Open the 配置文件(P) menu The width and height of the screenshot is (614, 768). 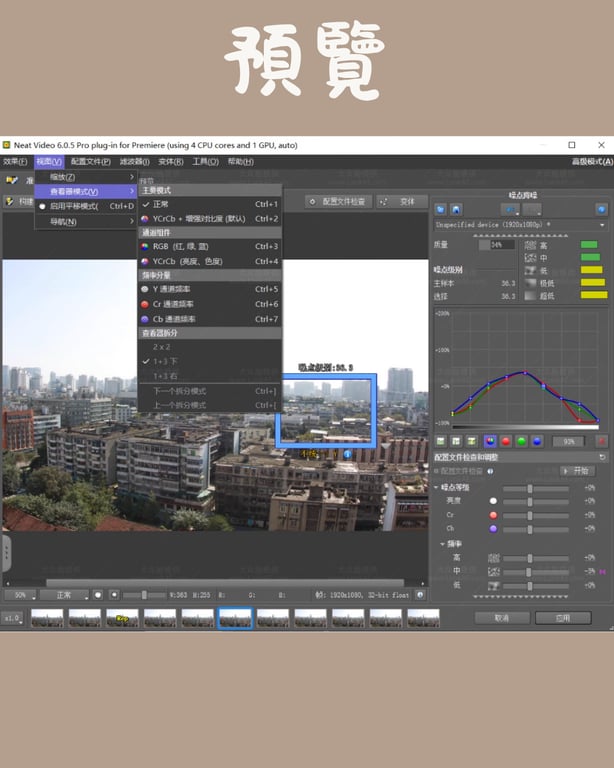91,162
